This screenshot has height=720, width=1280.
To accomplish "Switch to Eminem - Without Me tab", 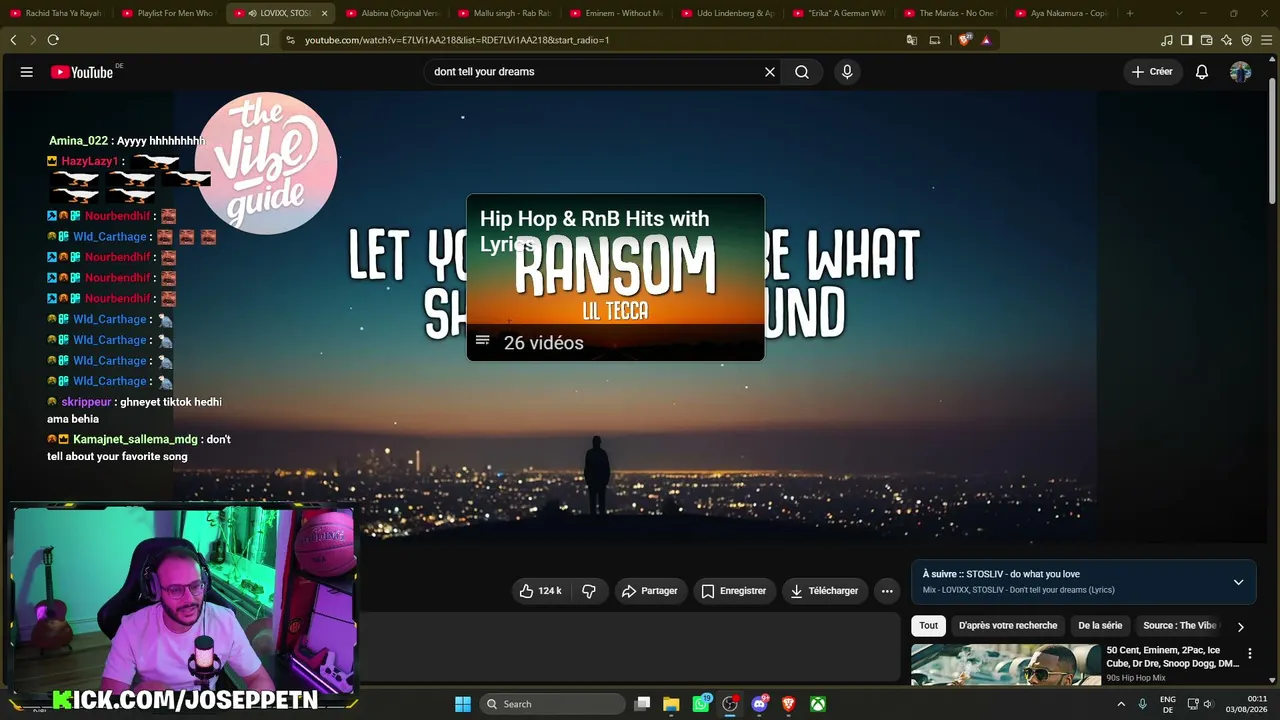I will pyautogui.click(x=616, y=13).
